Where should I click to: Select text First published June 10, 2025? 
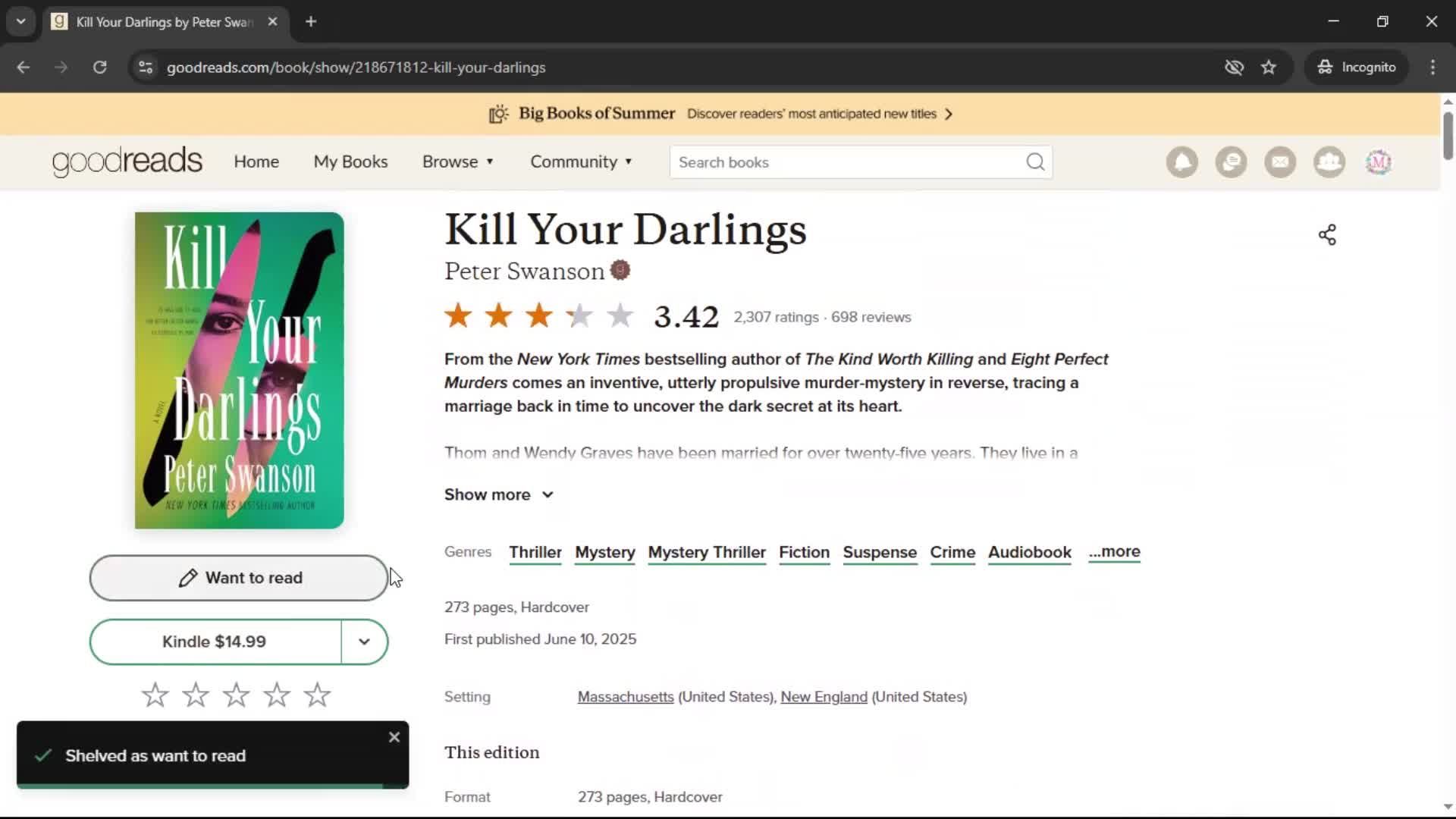540,639
